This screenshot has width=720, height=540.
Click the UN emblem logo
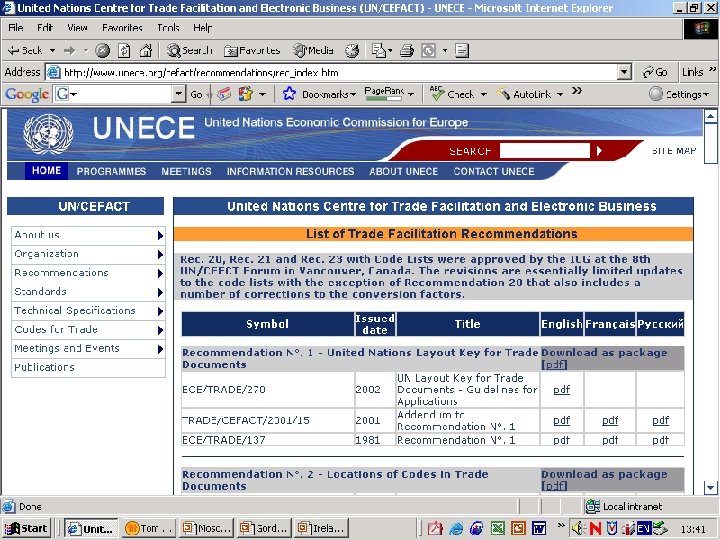(x=48, y=134)
